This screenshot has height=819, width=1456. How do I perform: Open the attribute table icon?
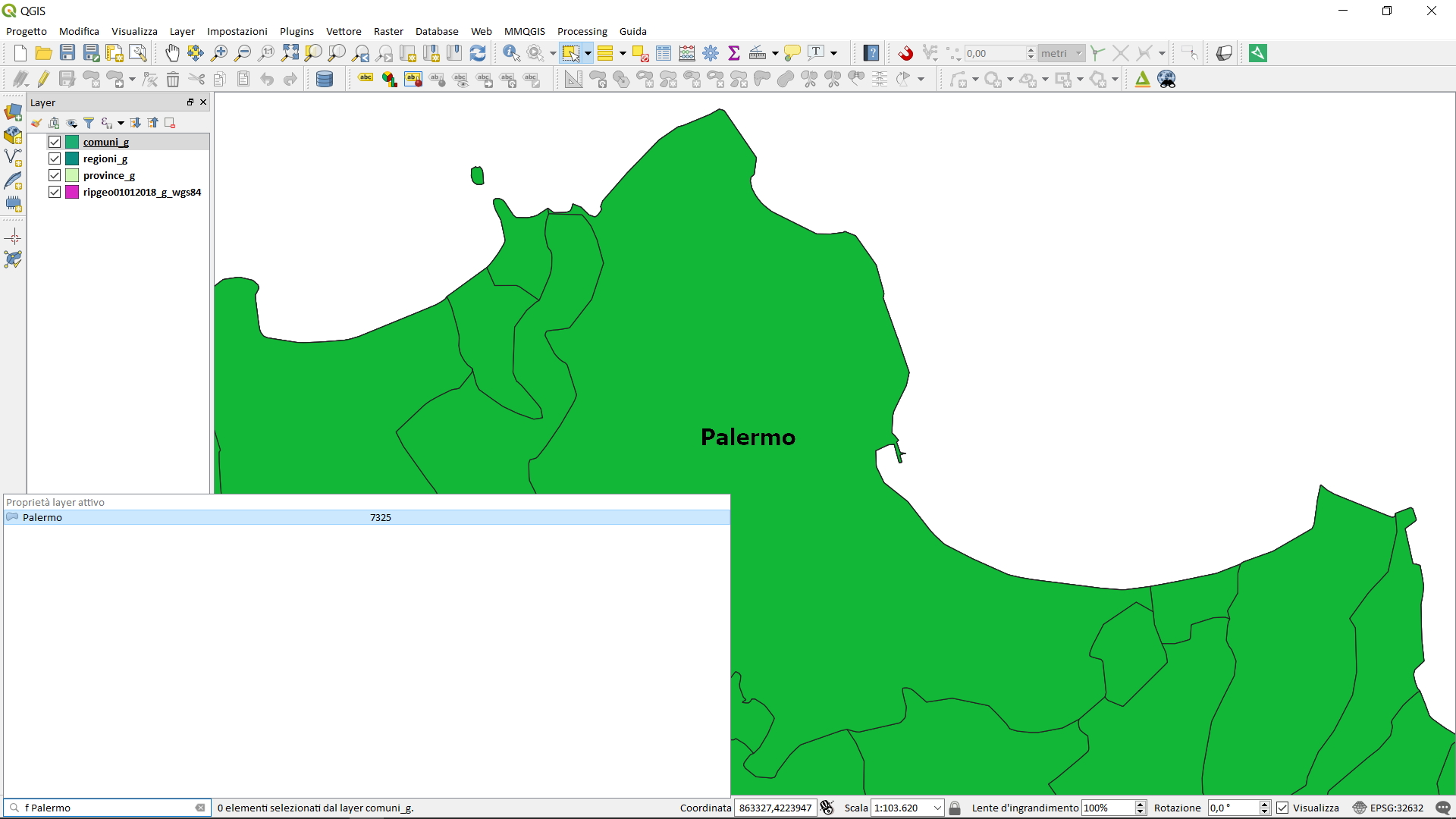coord(664,53)
